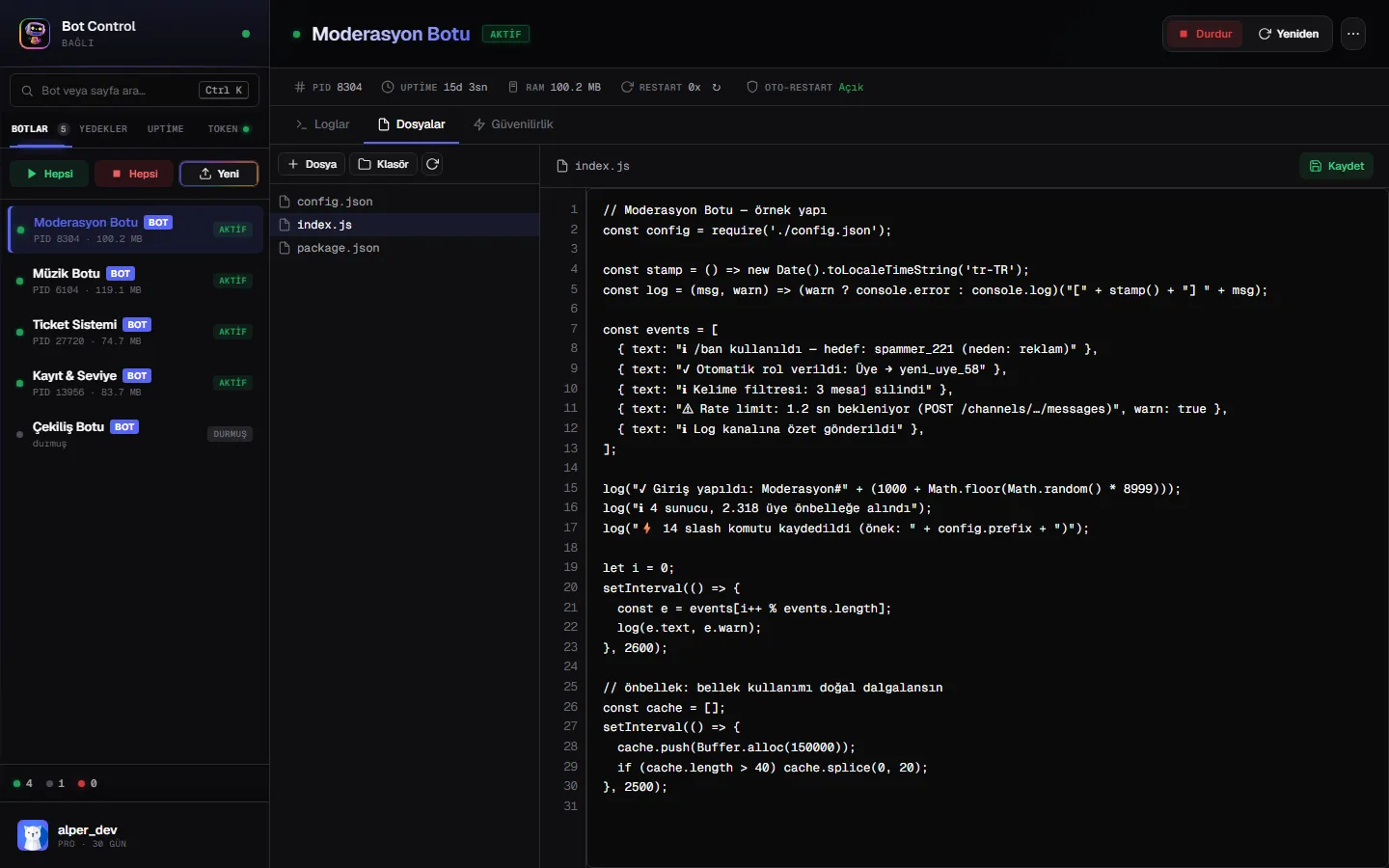Open the YEDEKLER sidebar tab
Screen dimensions: 1389x868
103,129
